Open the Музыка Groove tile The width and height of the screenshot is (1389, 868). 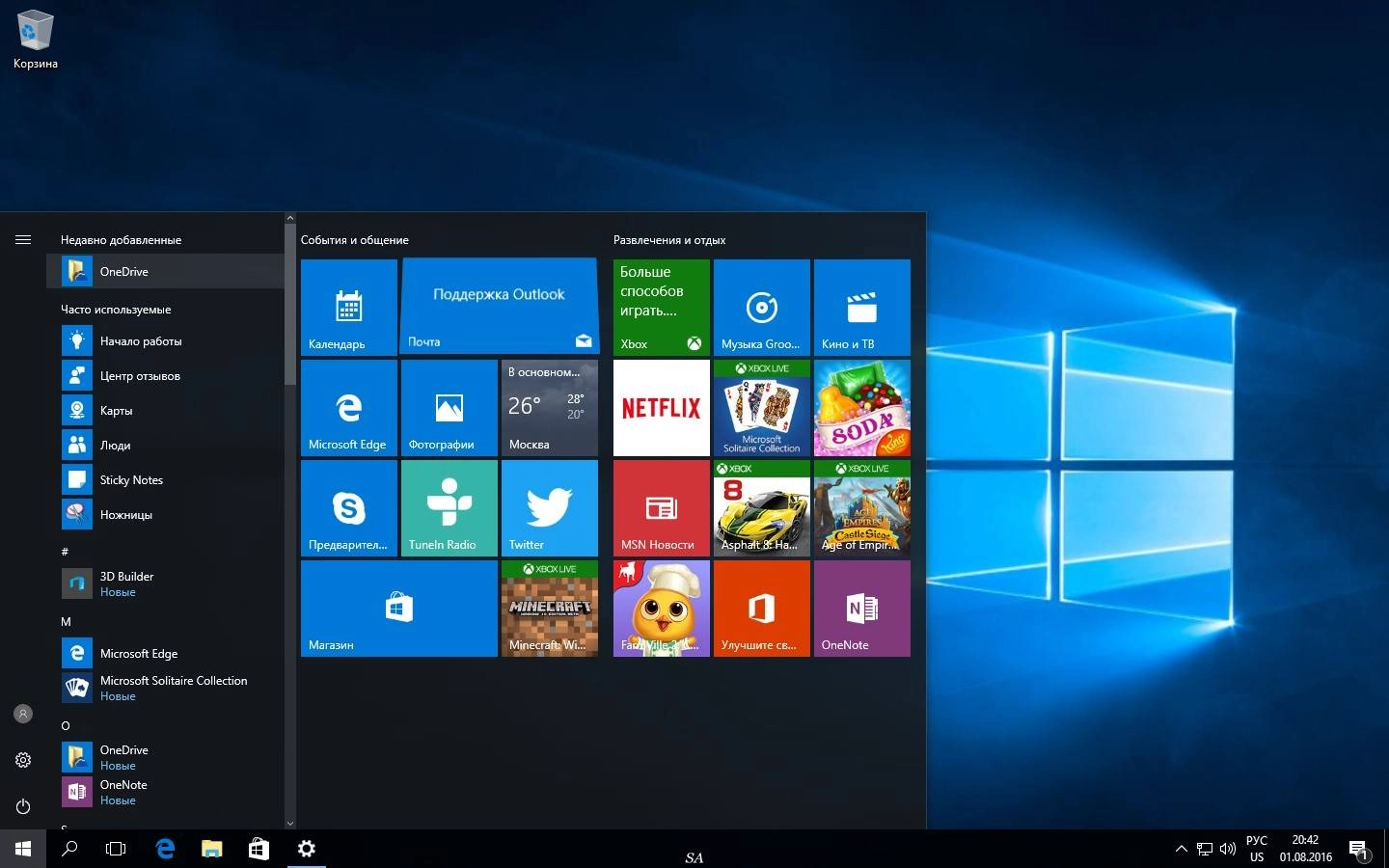point(761,308)
